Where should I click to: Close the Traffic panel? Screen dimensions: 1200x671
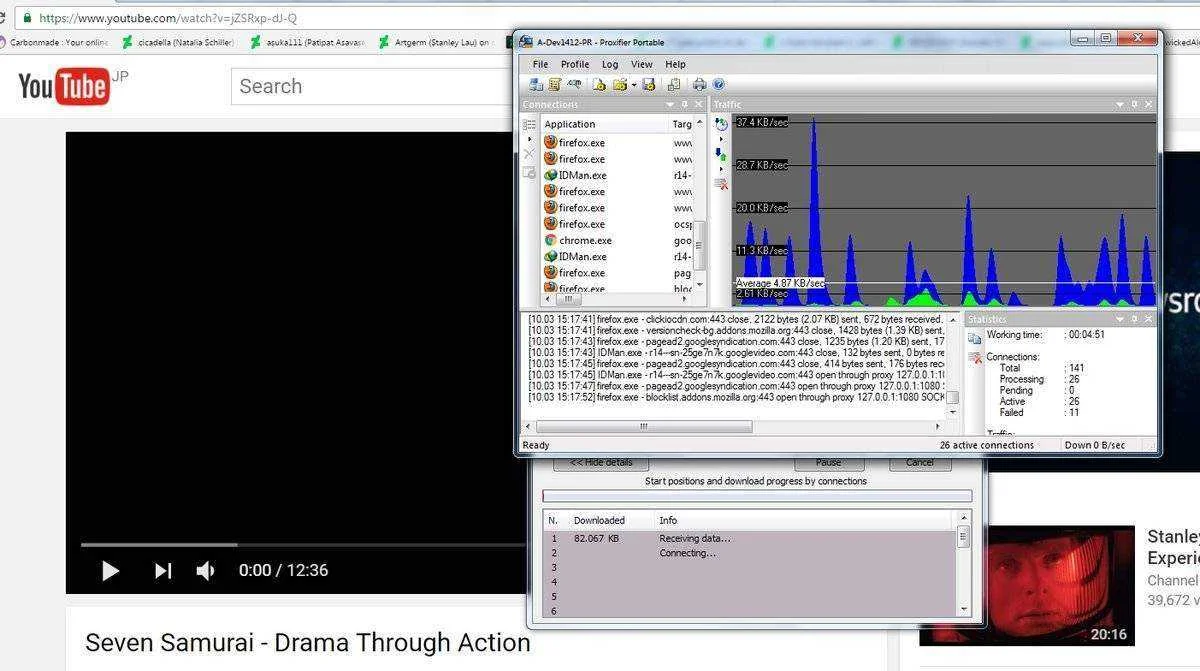pyautogui.click(x=1148, y=104)
